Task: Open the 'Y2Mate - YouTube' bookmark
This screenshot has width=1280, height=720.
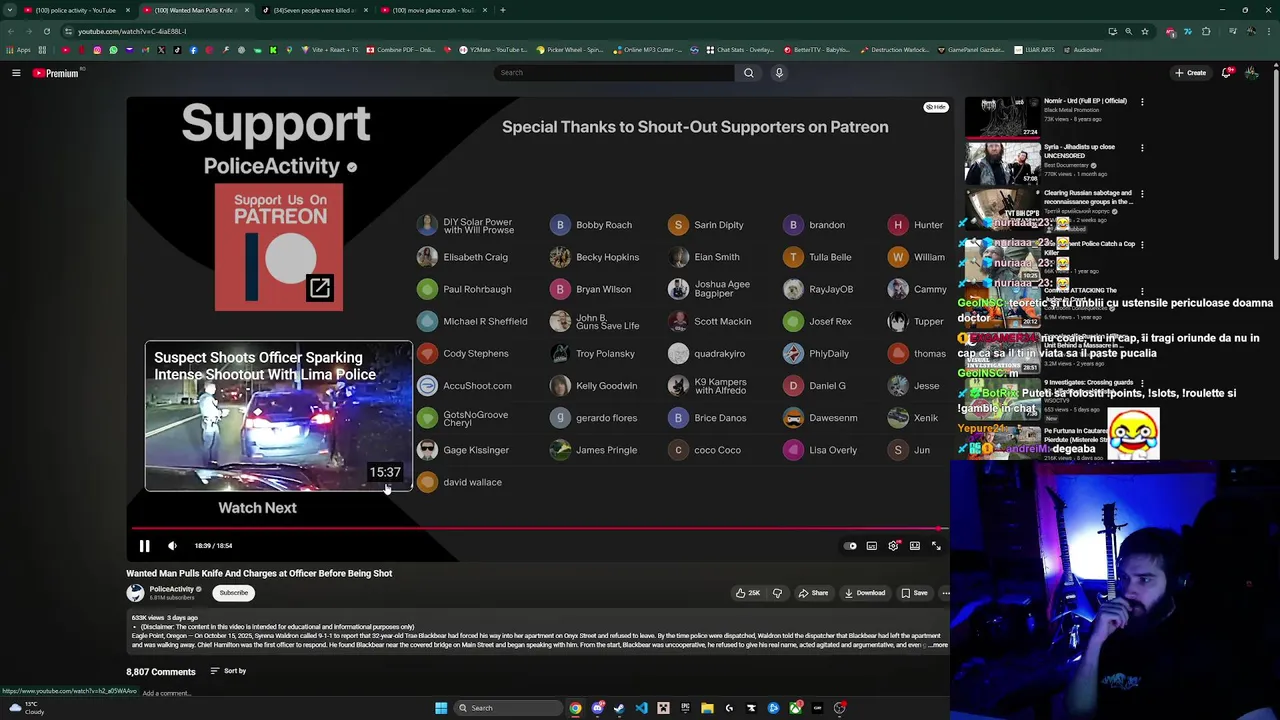Action: click(493, 50)
